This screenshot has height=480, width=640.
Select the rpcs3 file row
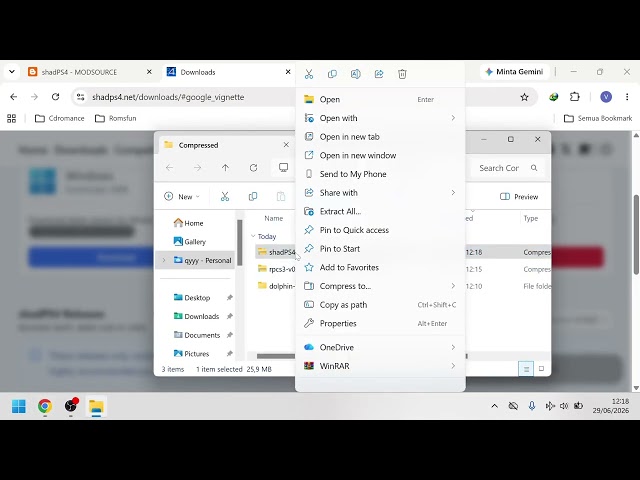pyautogui.click(x=276, y=269)
